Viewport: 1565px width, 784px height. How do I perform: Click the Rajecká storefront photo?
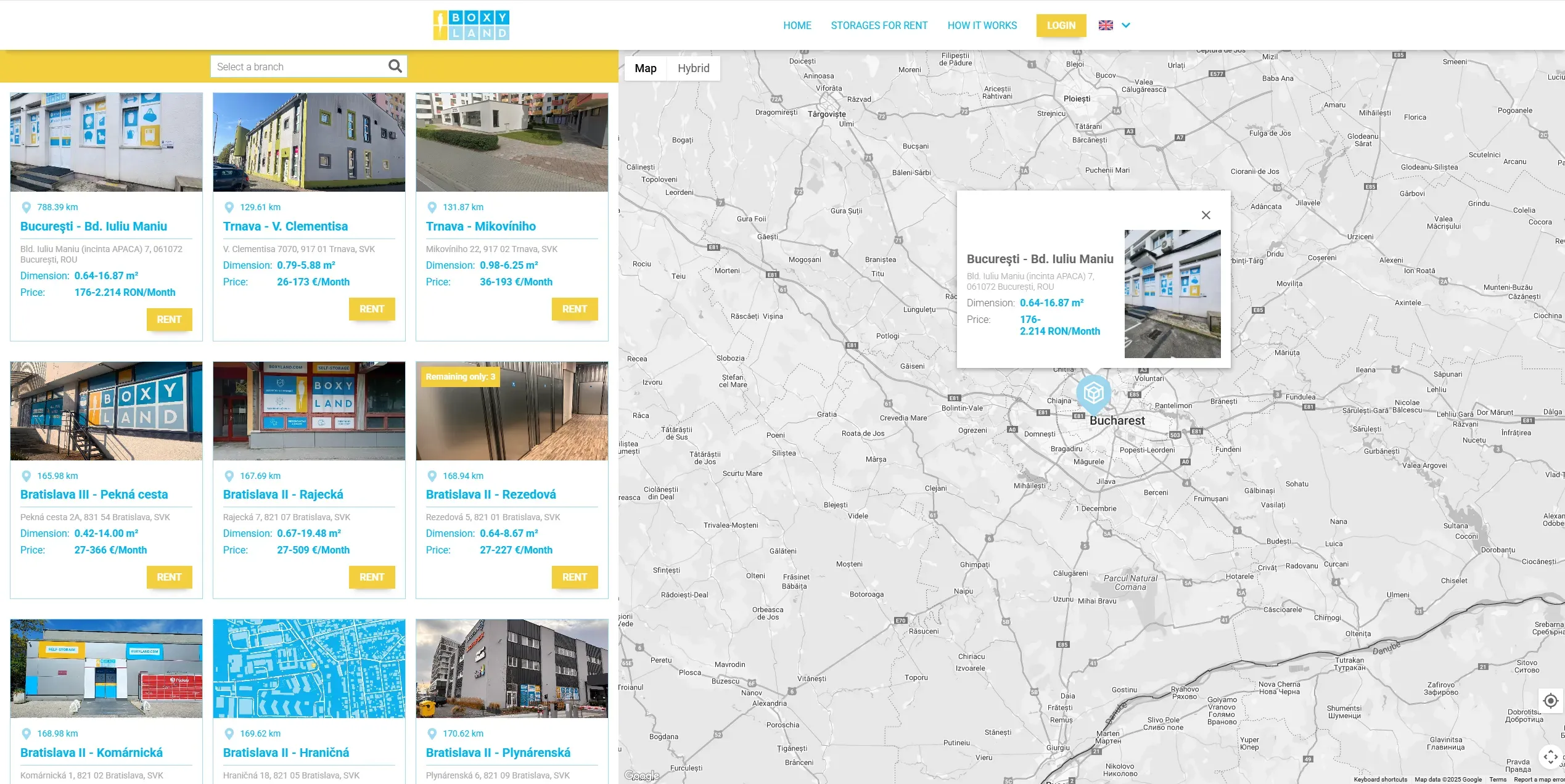click(x=309, y=411)
